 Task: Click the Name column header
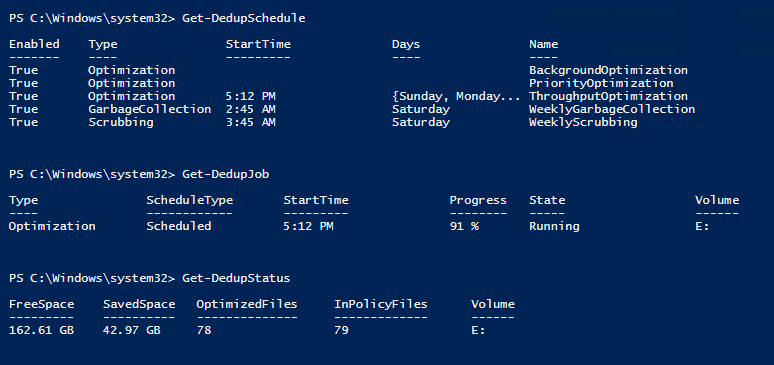[x=543, y=44]
